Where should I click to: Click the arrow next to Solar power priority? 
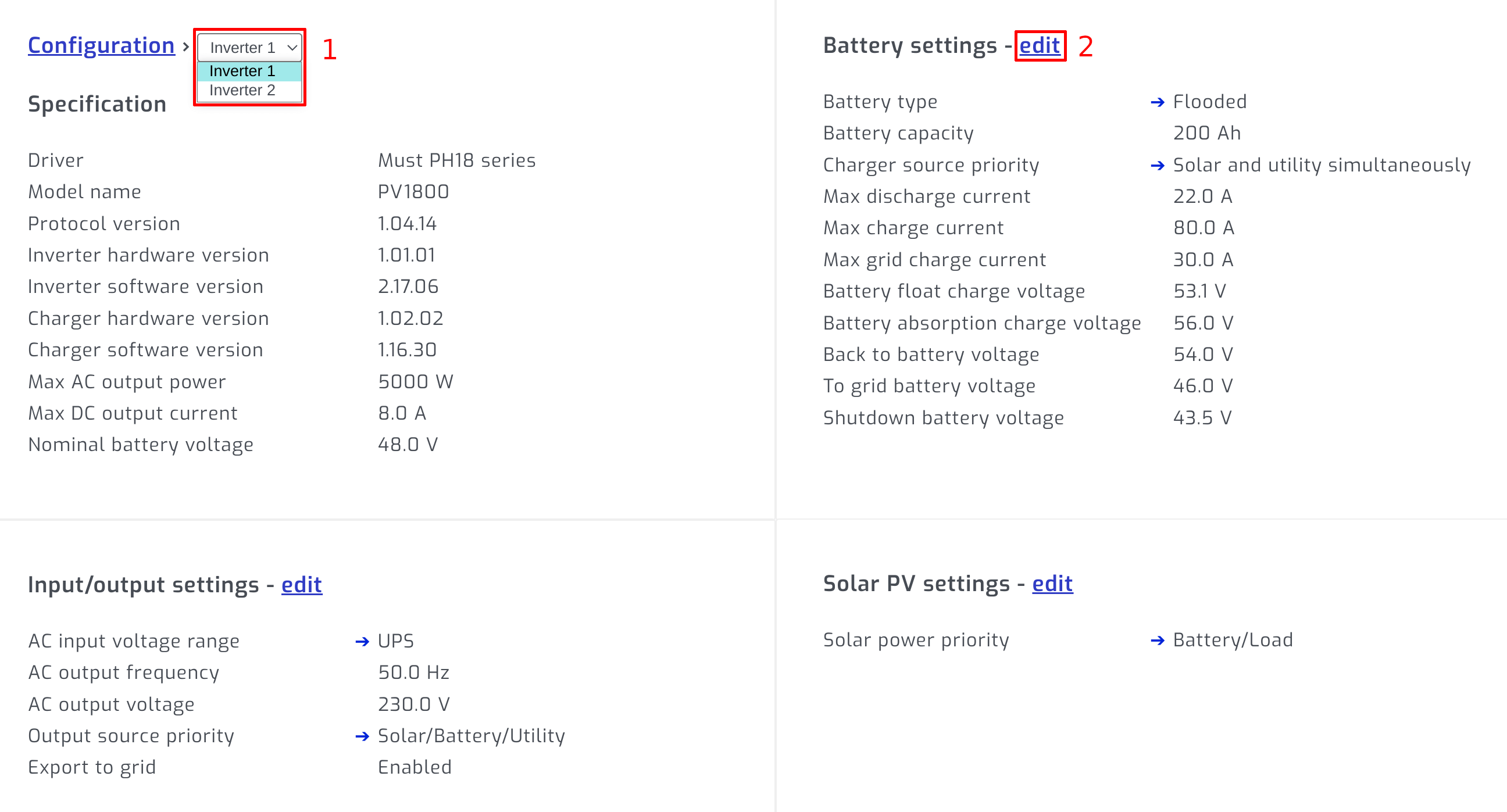(1158, 640)
